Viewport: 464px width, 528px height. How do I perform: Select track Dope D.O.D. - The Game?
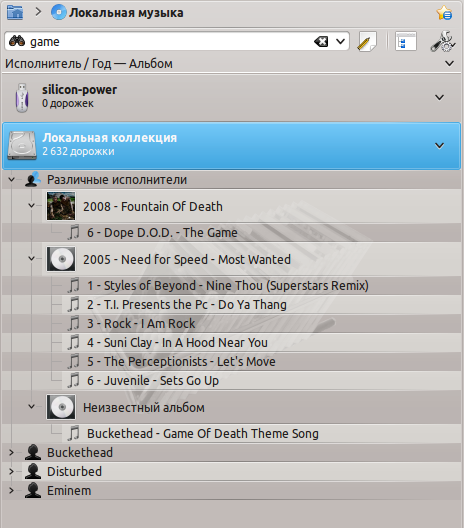coord(162,233)
